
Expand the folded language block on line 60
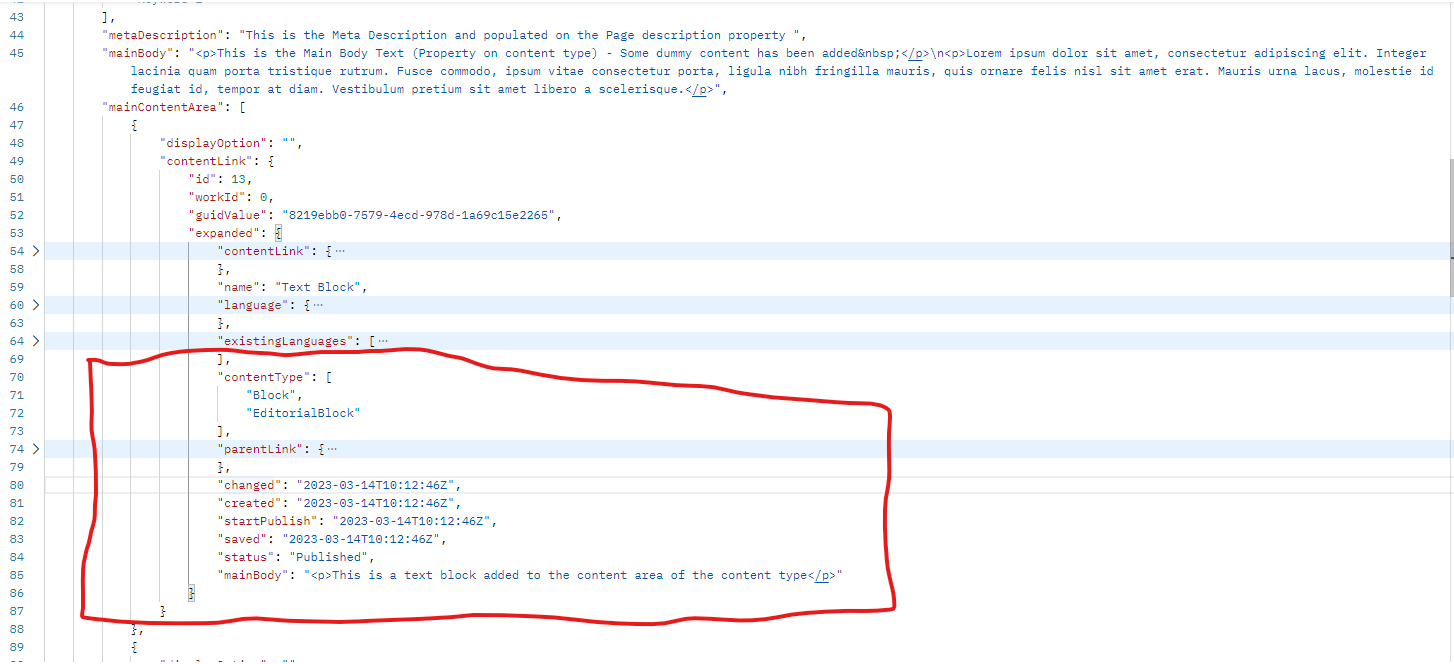pos(36,305)
